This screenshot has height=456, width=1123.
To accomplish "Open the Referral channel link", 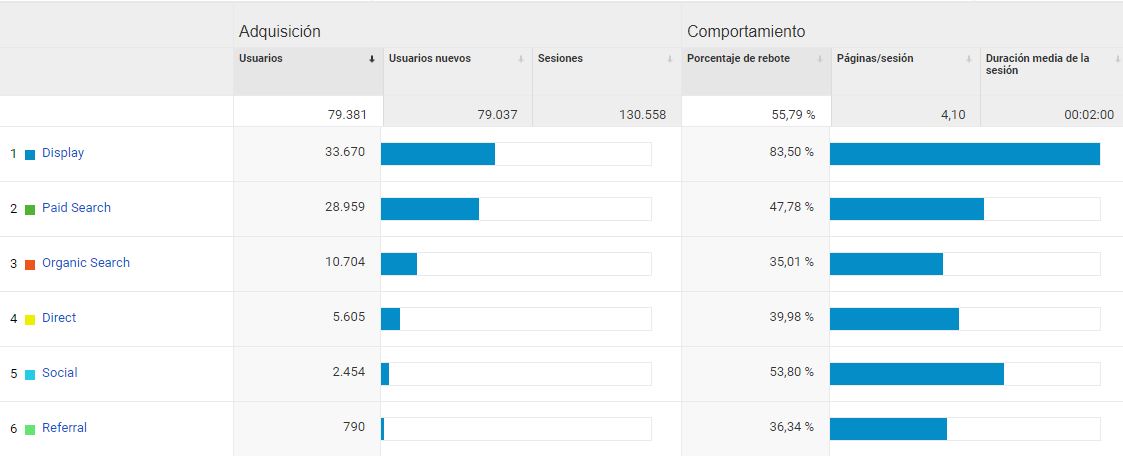I will click(64, 427).
